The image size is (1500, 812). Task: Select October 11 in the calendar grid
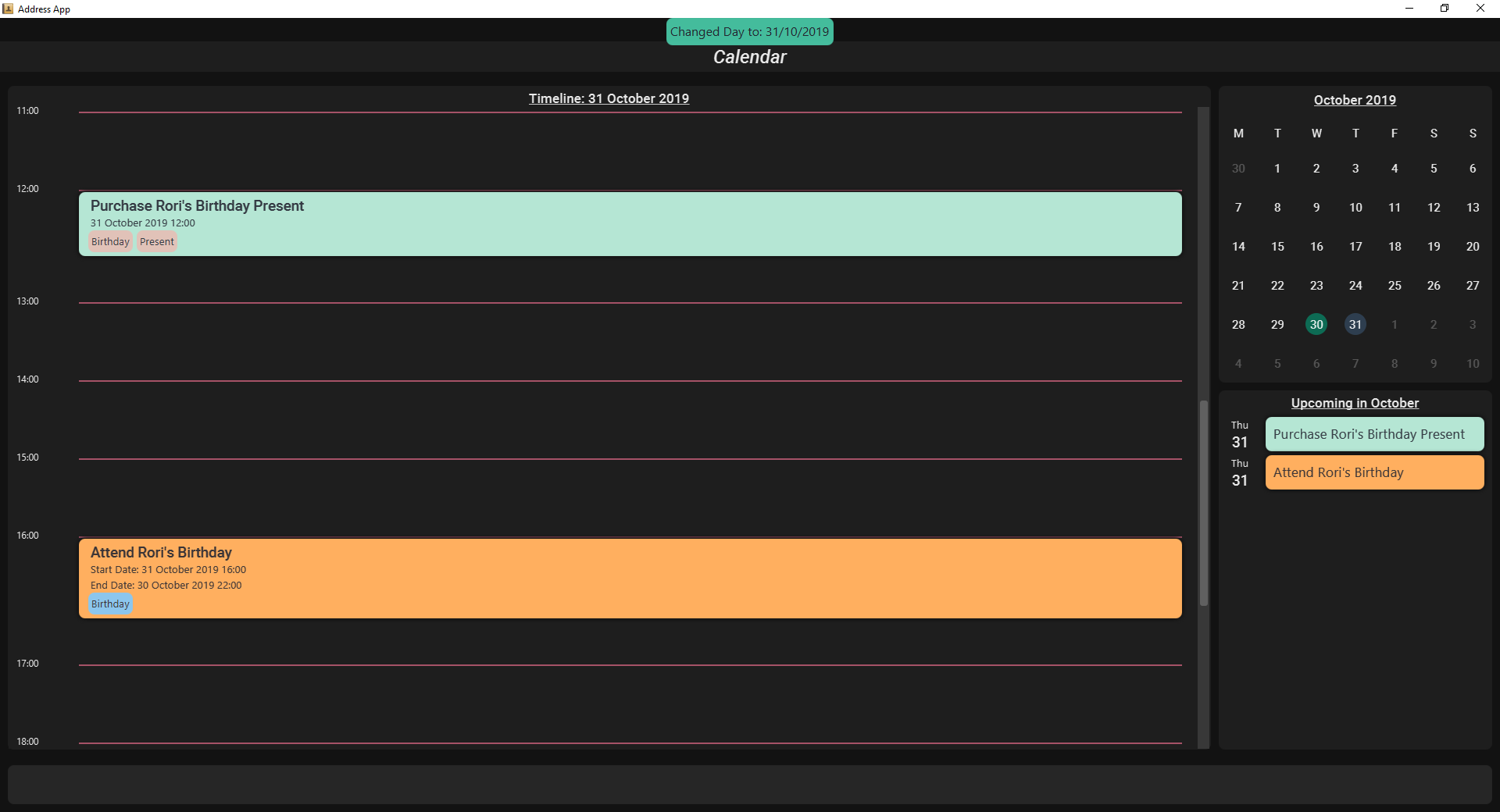[1395, 208]
